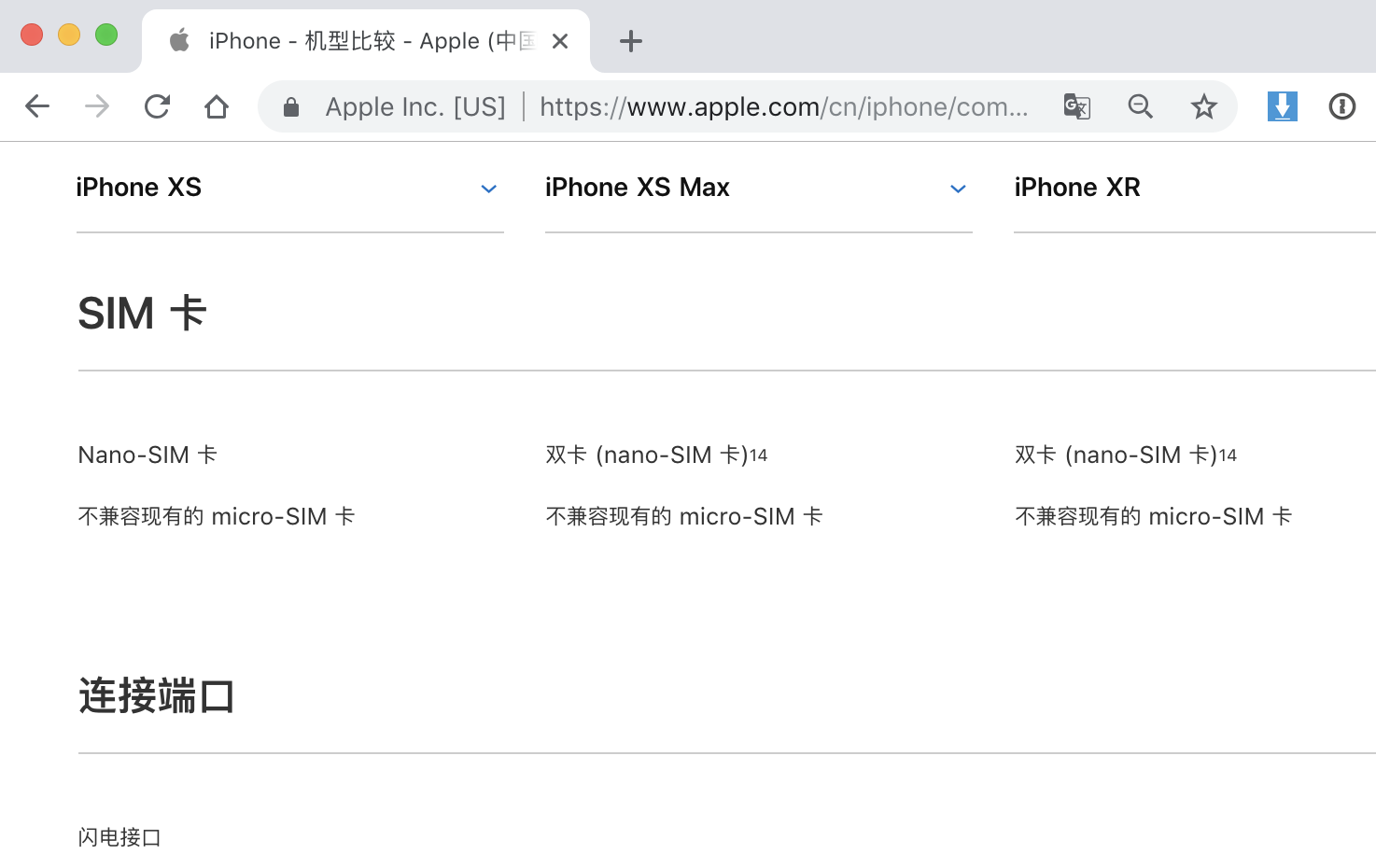Click '不兼容现有的 micro-SIM 卡' under iPhone XS

tap(217, 517)
